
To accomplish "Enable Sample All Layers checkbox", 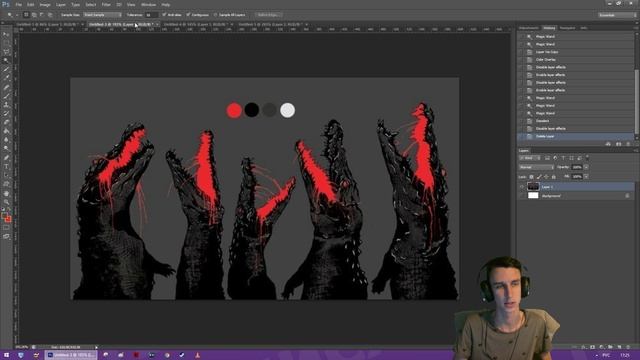I will click(x=216, y=15).
